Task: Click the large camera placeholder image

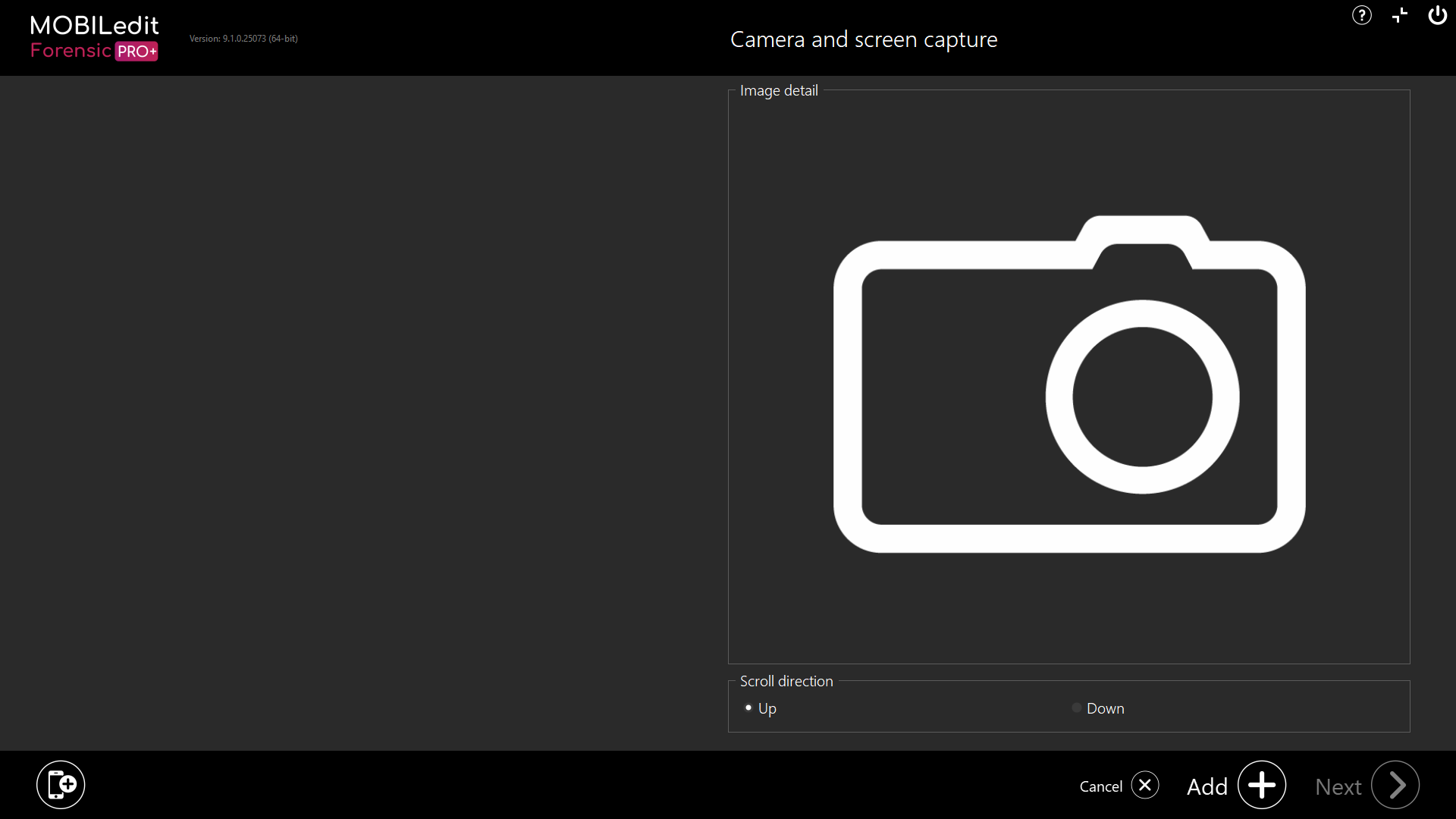Action: point(1069,384)
